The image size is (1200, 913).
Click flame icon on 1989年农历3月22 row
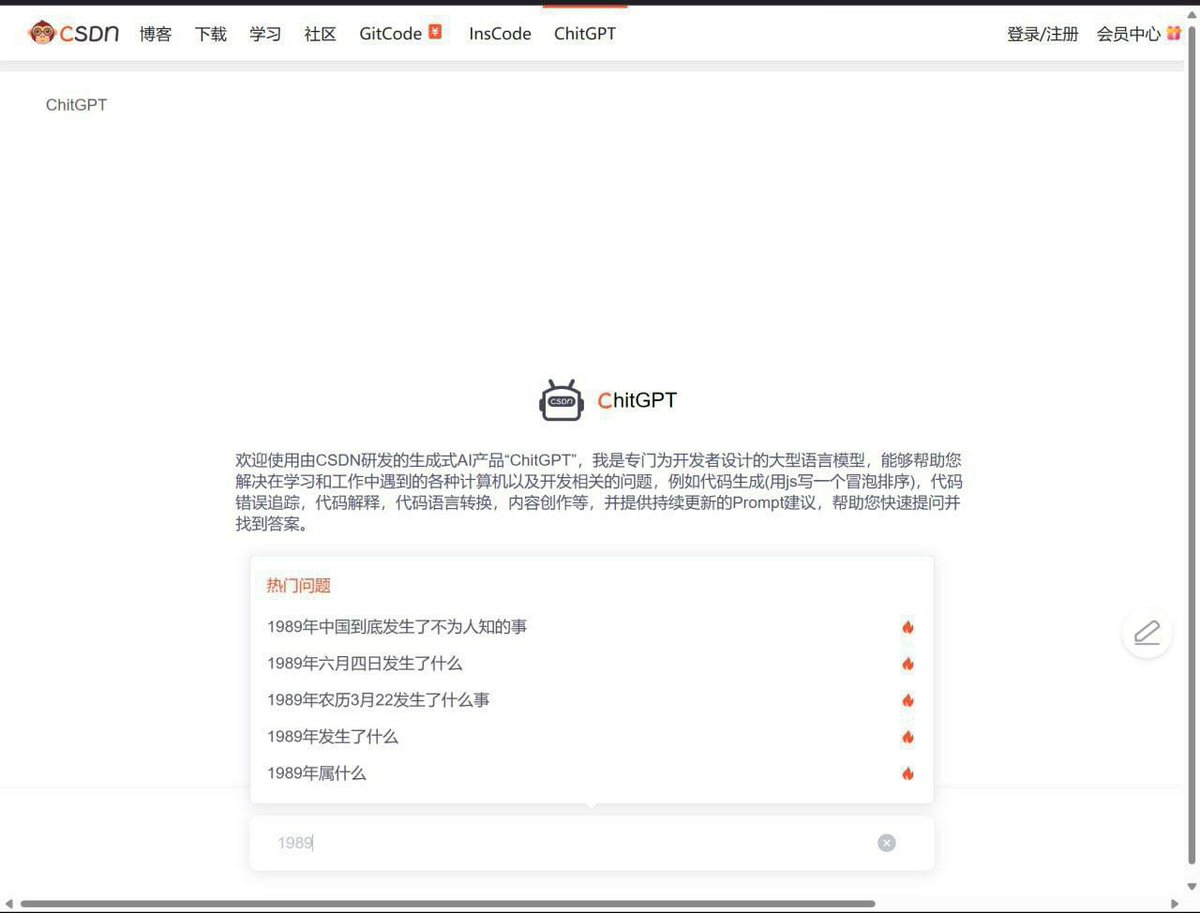(x=908, y=700)
